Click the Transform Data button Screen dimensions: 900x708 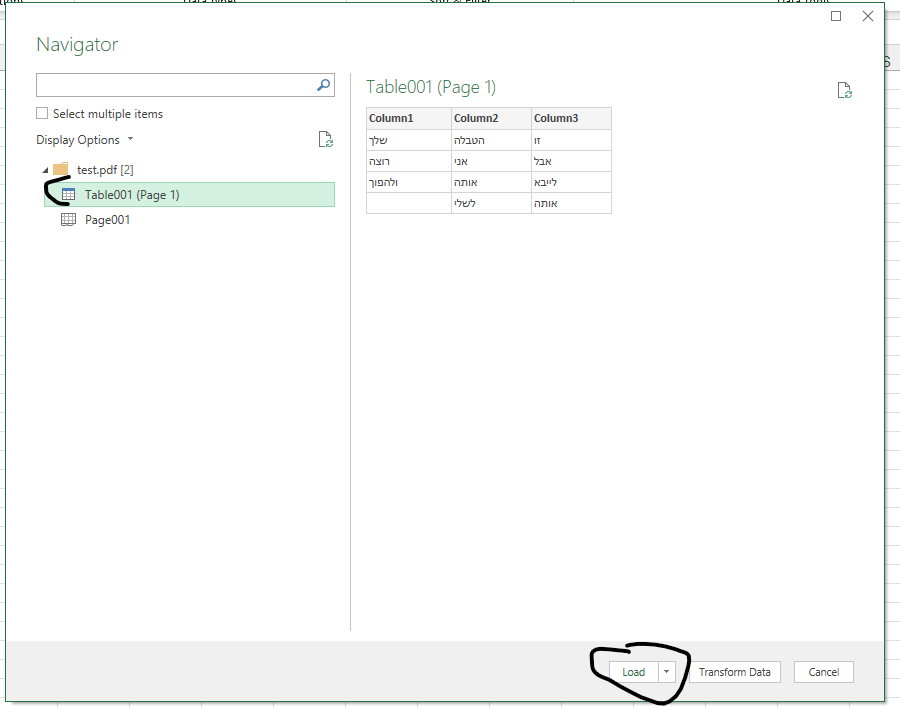(x=735, y=672)
